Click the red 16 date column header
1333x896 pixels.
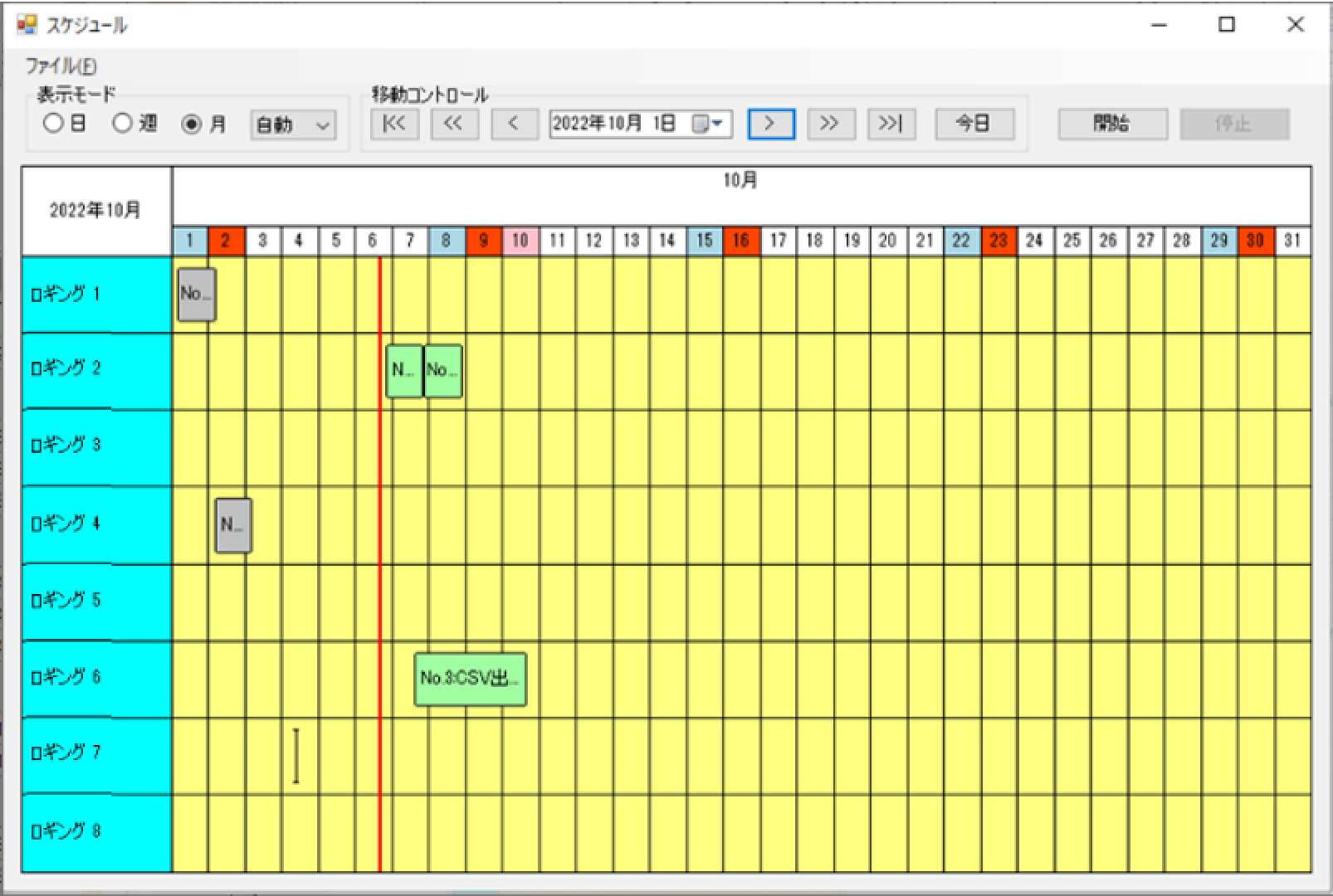coord(741,240)
